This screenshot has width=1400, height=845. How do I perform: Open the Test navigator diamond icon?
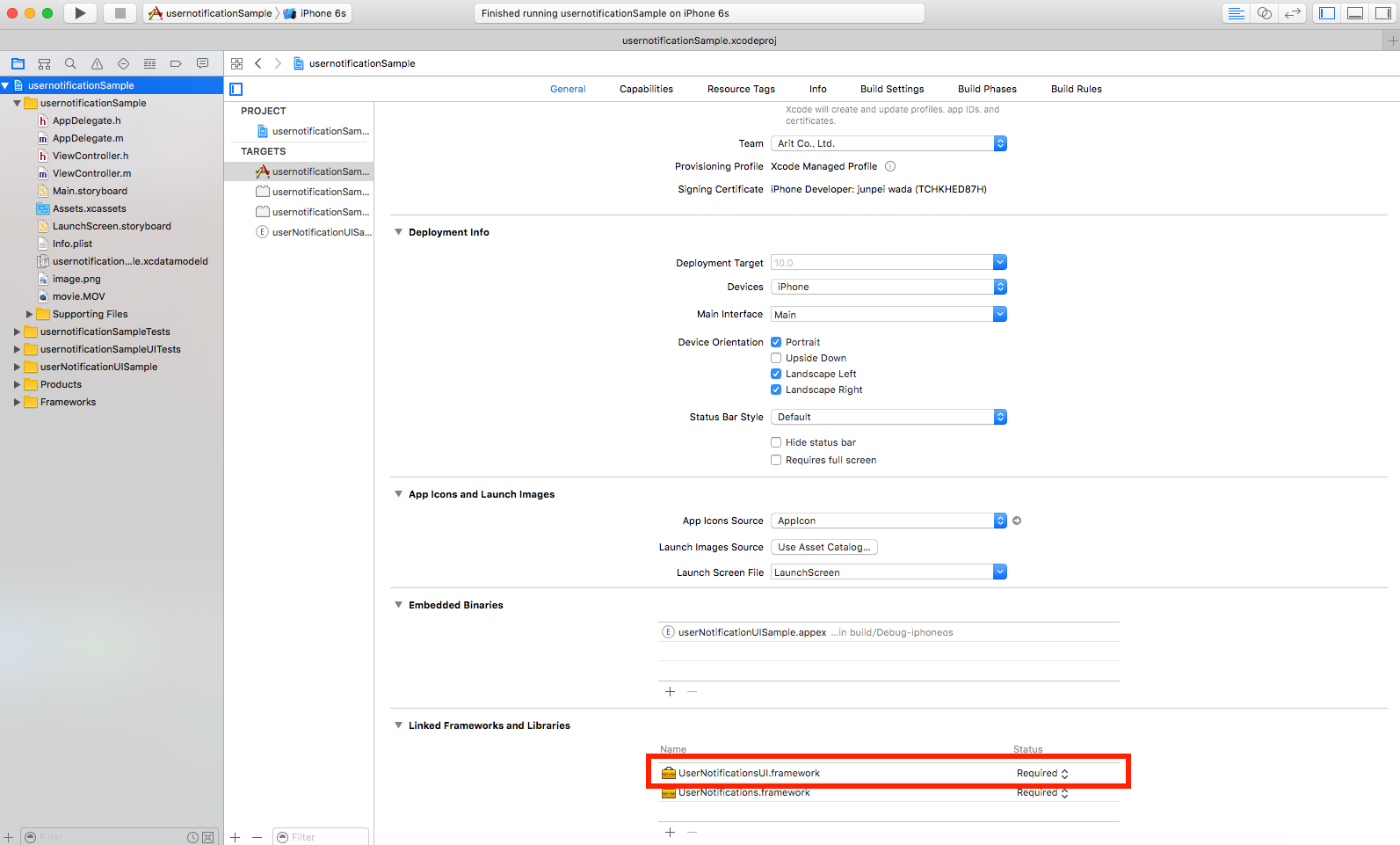pos(123,63)
